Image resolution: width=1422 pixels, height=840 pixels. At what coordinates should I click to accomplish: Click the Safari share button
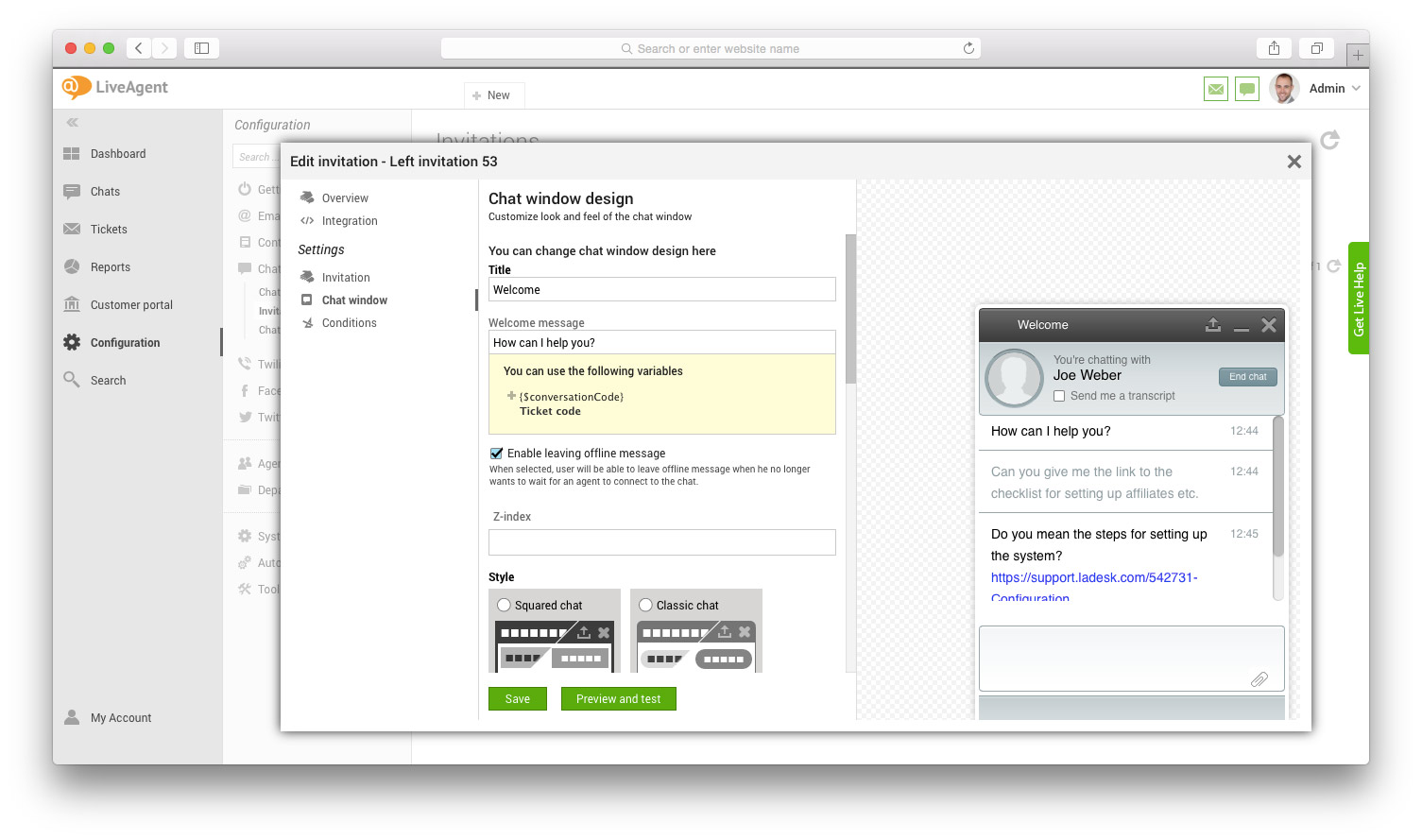[x=1274, y=48]
